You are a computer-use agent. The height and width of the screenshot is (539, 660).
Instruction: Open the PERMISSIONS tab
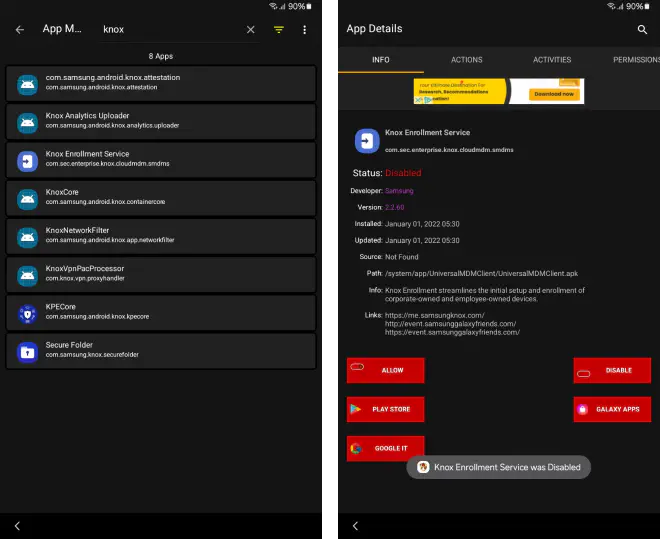(635, 60)
